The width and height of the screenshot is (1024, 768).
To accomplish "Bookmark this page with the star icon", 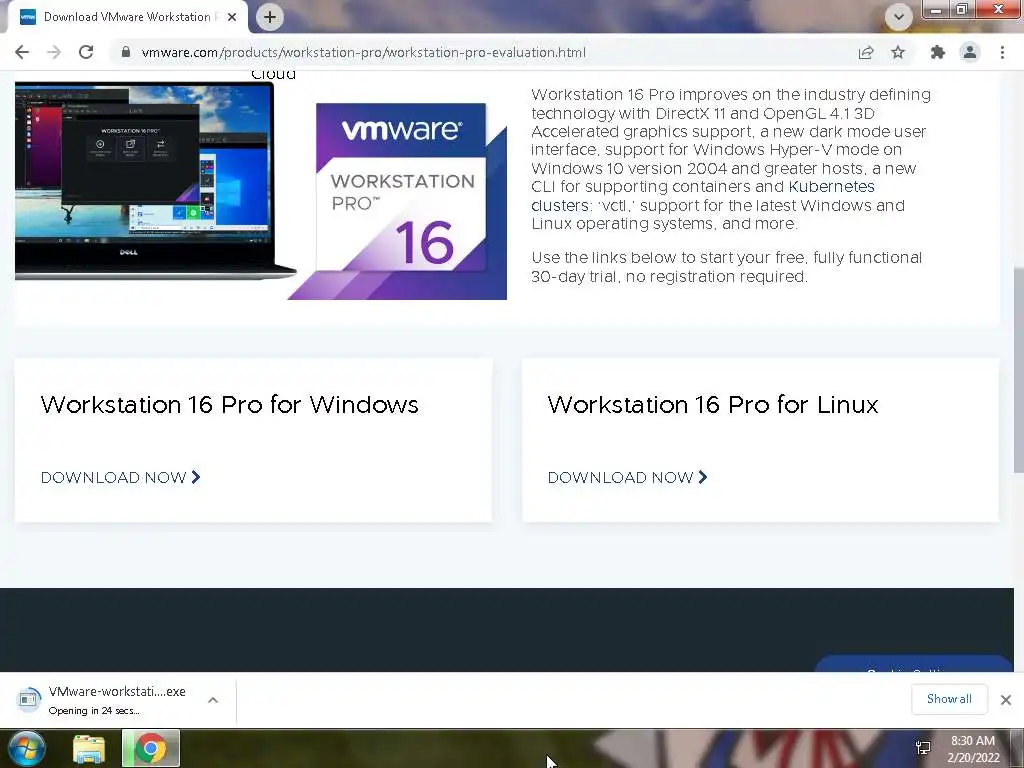I will (898, 52).
